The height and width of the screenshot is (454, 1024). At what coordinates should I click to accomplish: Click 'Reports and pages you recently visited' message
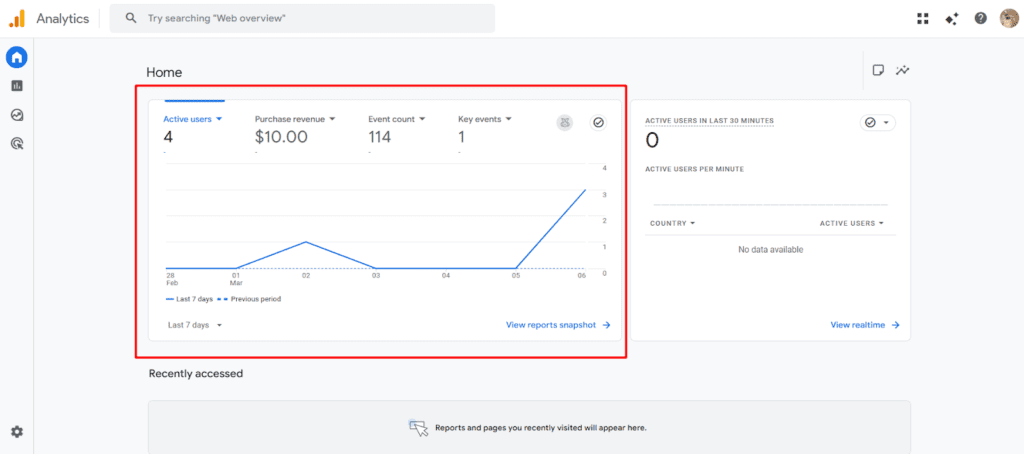541,428
